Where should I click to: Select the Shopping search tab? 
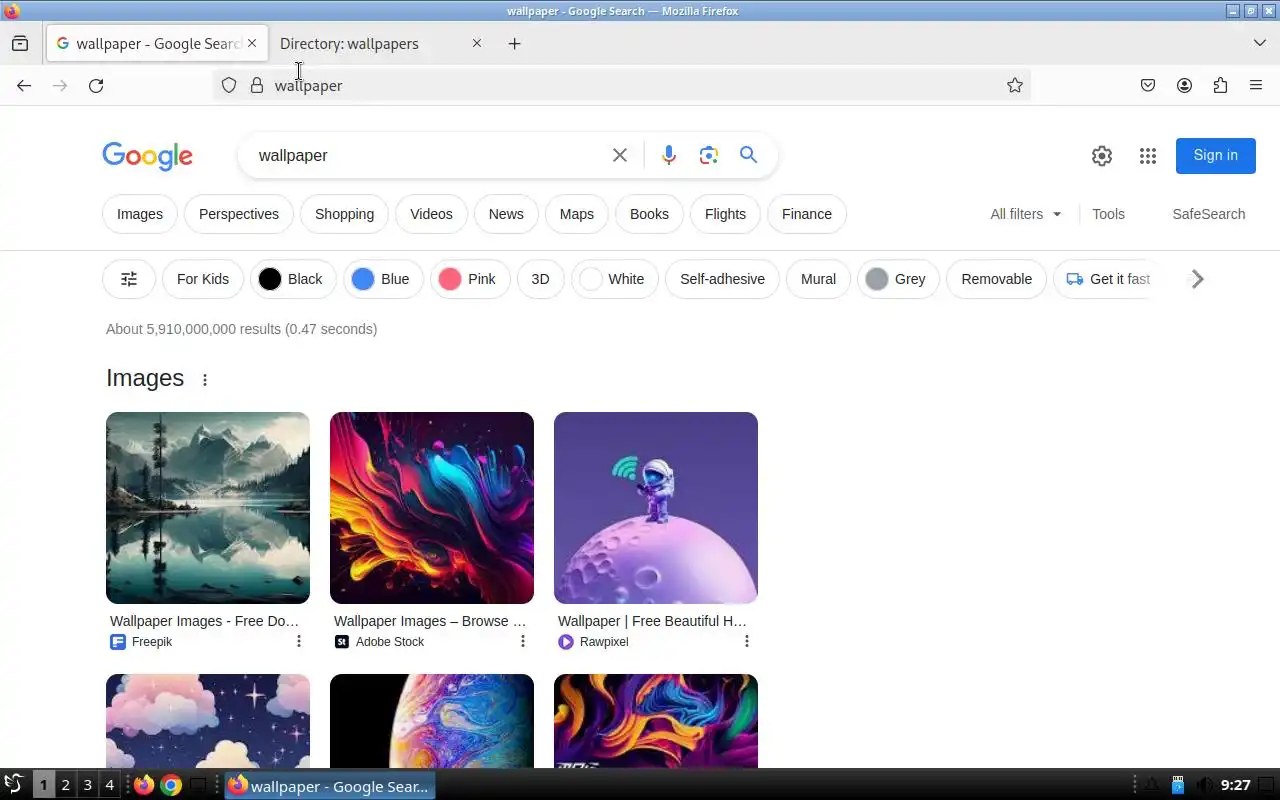coord(344,214)
